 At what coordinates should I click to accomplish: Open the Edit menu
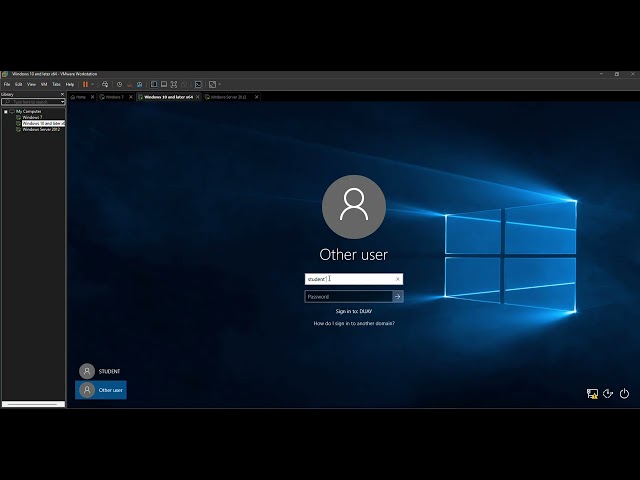(18, 84)
